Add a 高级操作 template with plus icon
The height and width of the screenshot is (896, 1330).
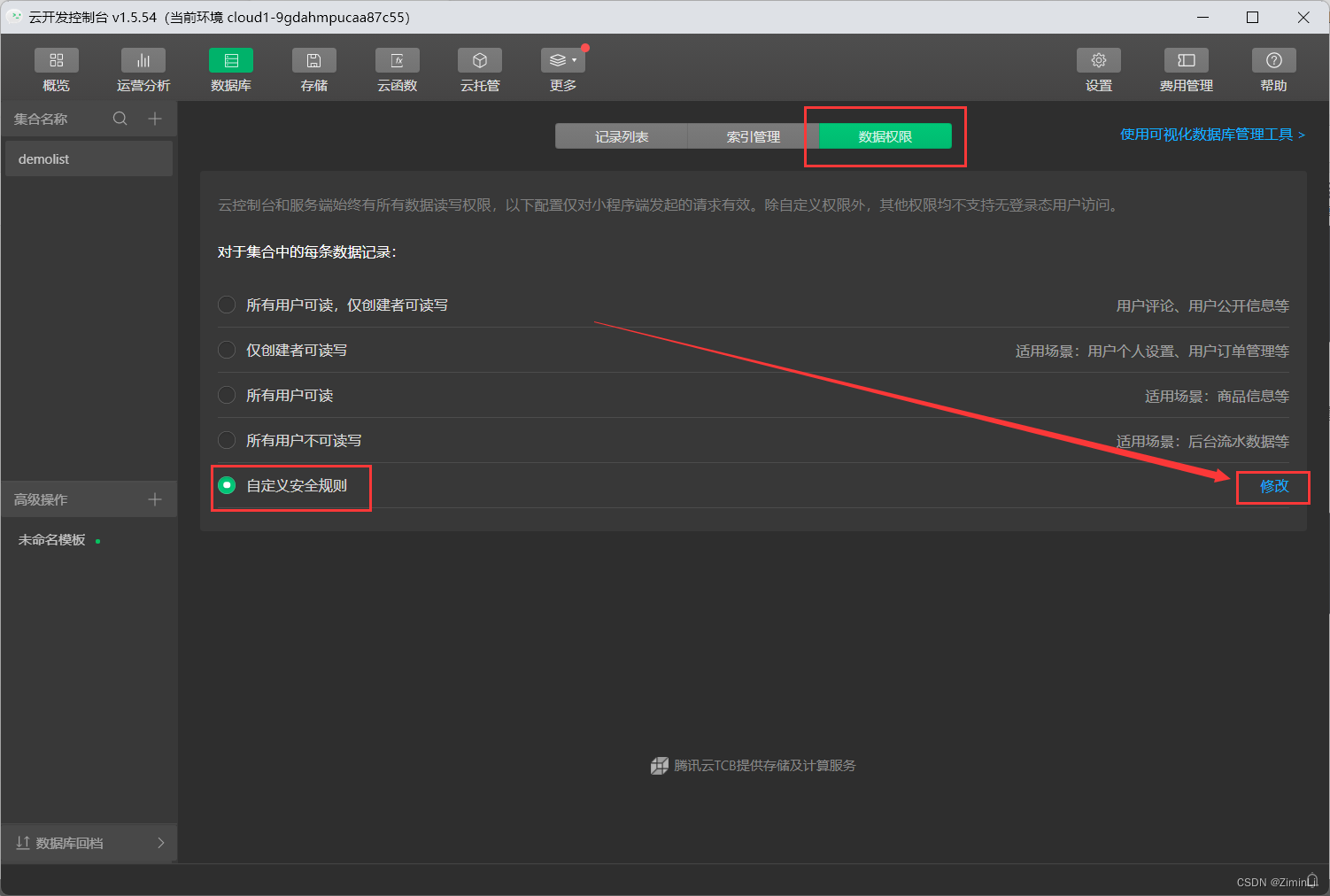[155, 499]
